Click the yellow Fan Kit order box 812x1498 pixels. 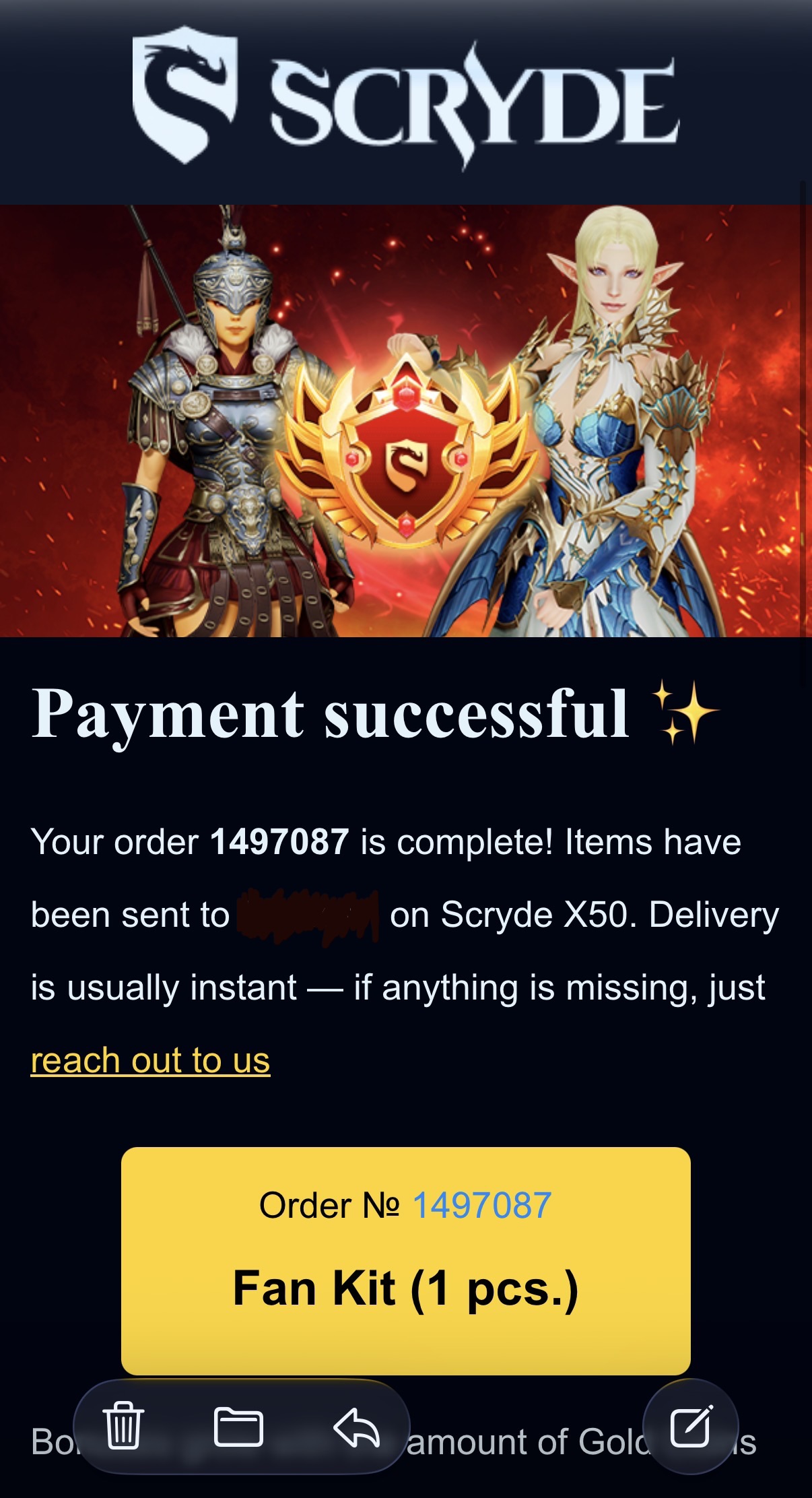406,1261
